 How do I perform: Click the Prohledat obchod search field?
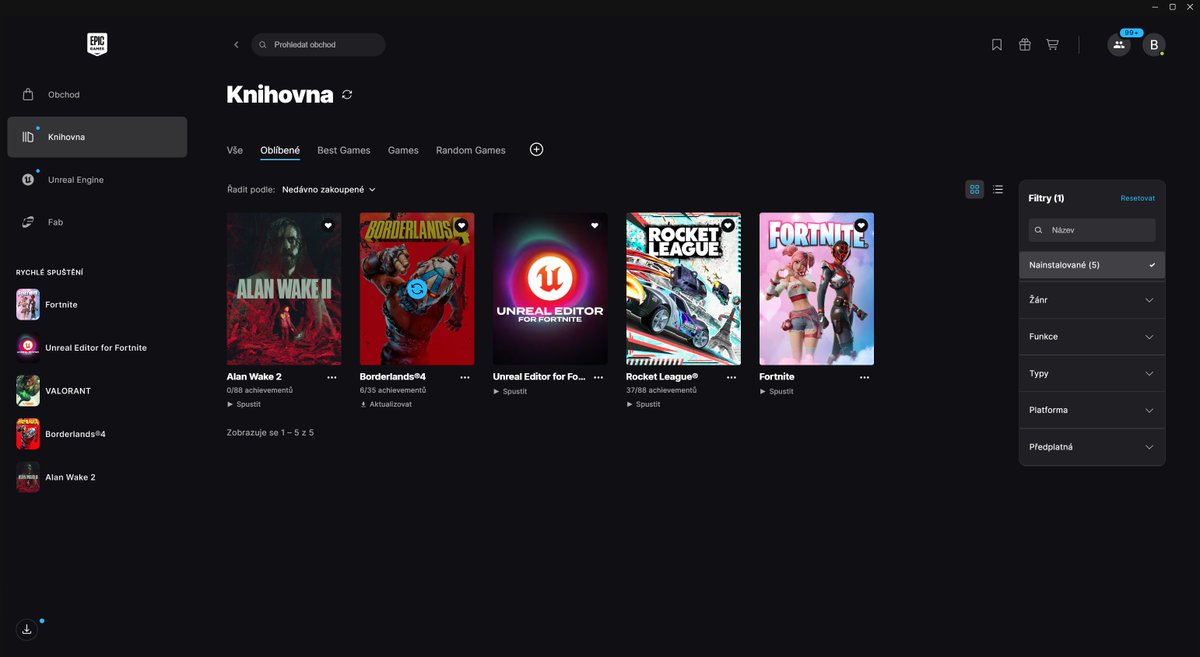[x=318, y=45]
